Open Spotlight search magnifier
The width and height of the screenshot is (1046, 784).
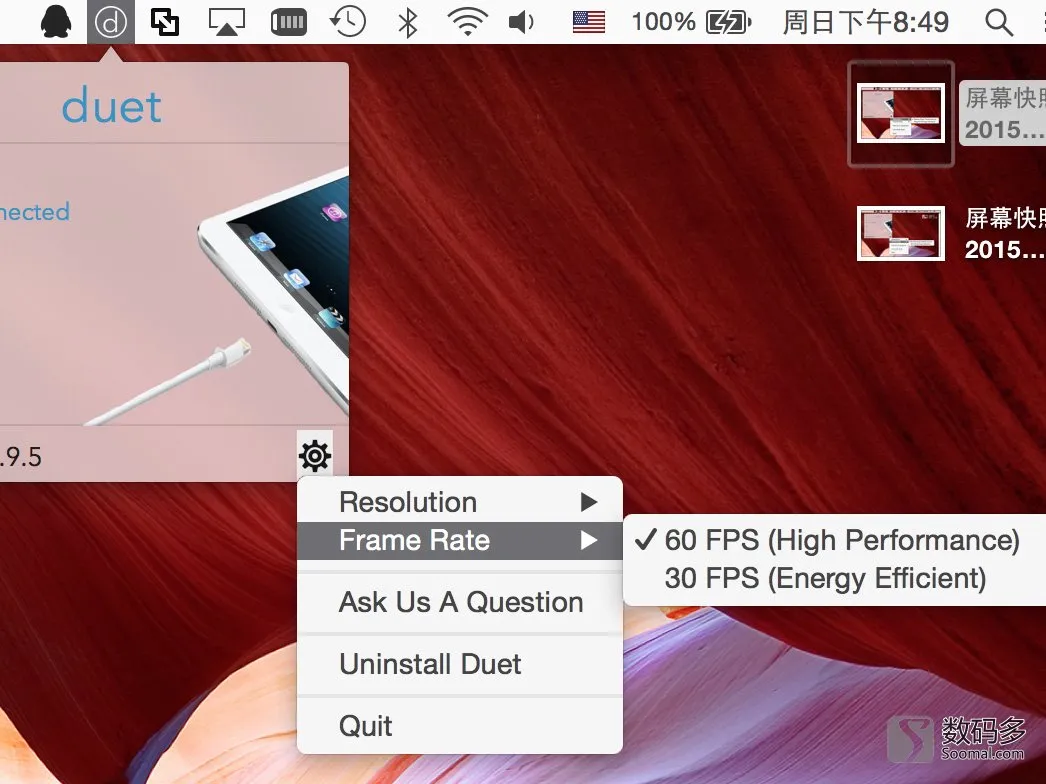(x=999, y=22)
